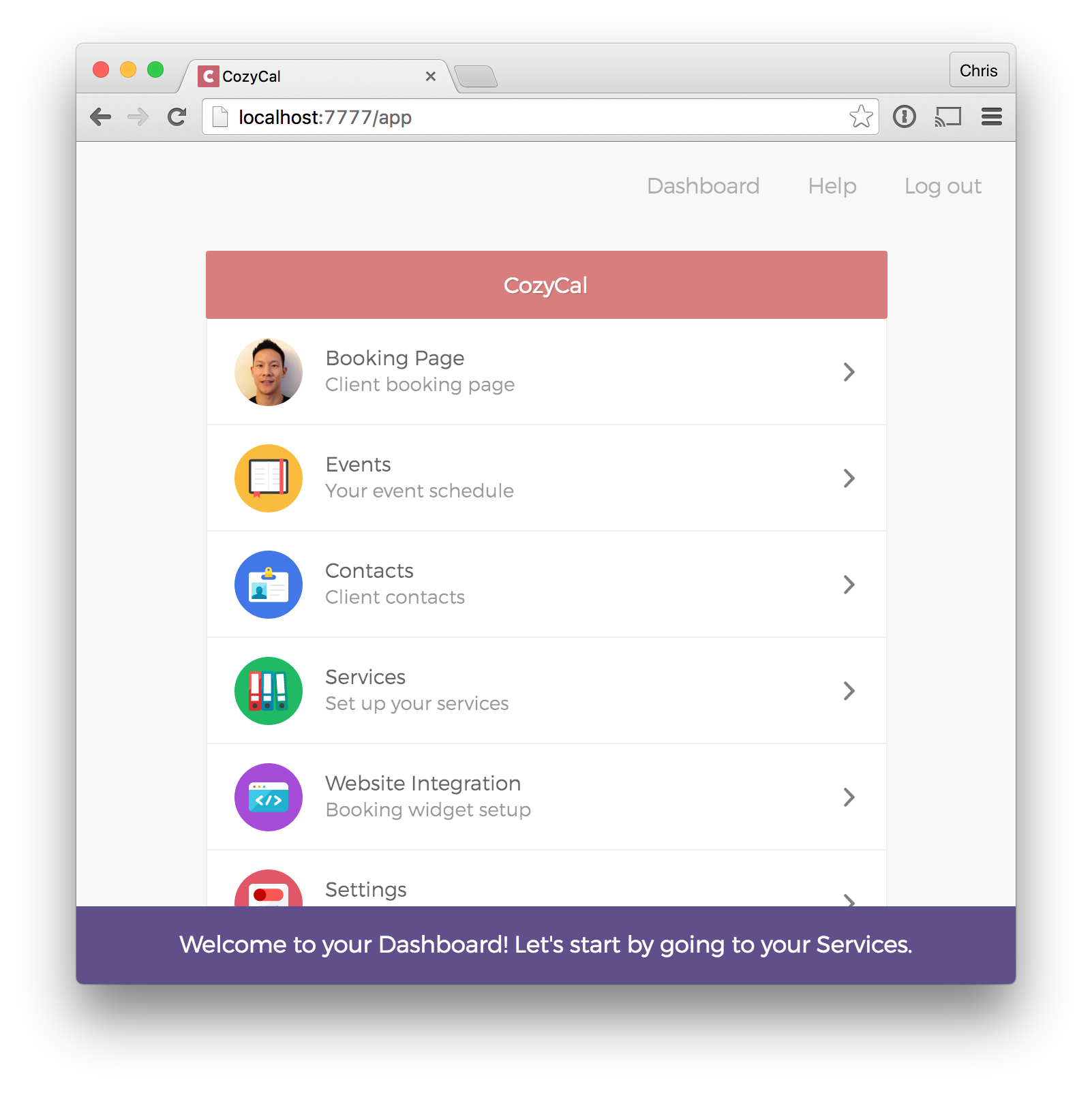Open the Chrome hamburger menu
This screenshot has width=1092, height=1093.
tap(992, 117)
